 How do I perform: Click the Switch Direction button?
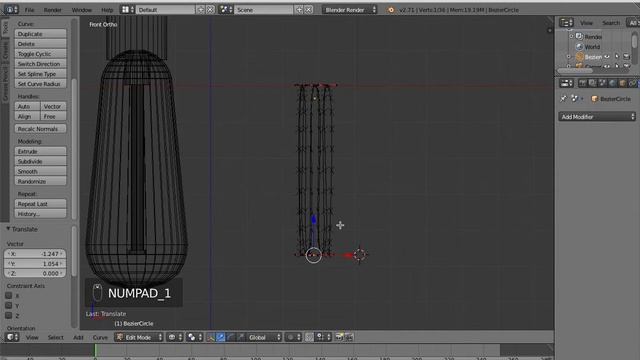point(40,64)
